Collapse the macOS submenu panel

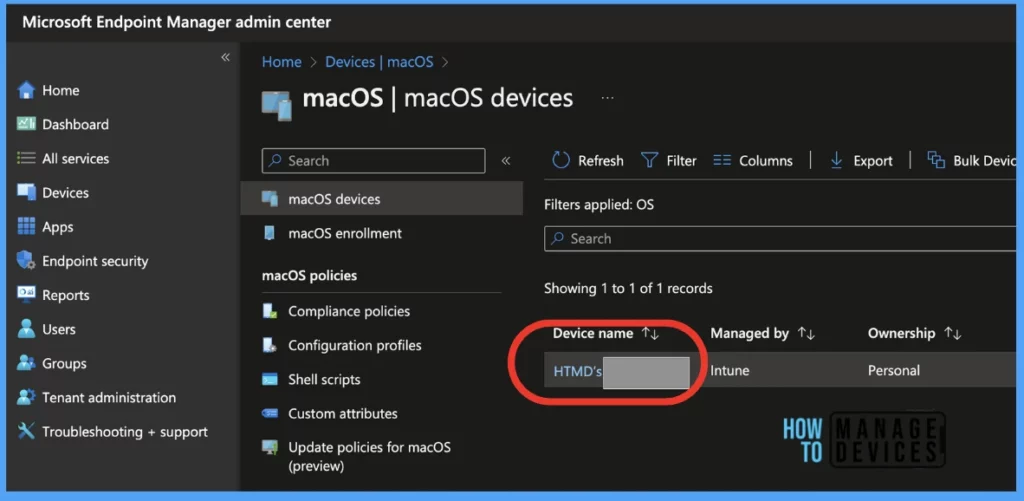point(505,161)
